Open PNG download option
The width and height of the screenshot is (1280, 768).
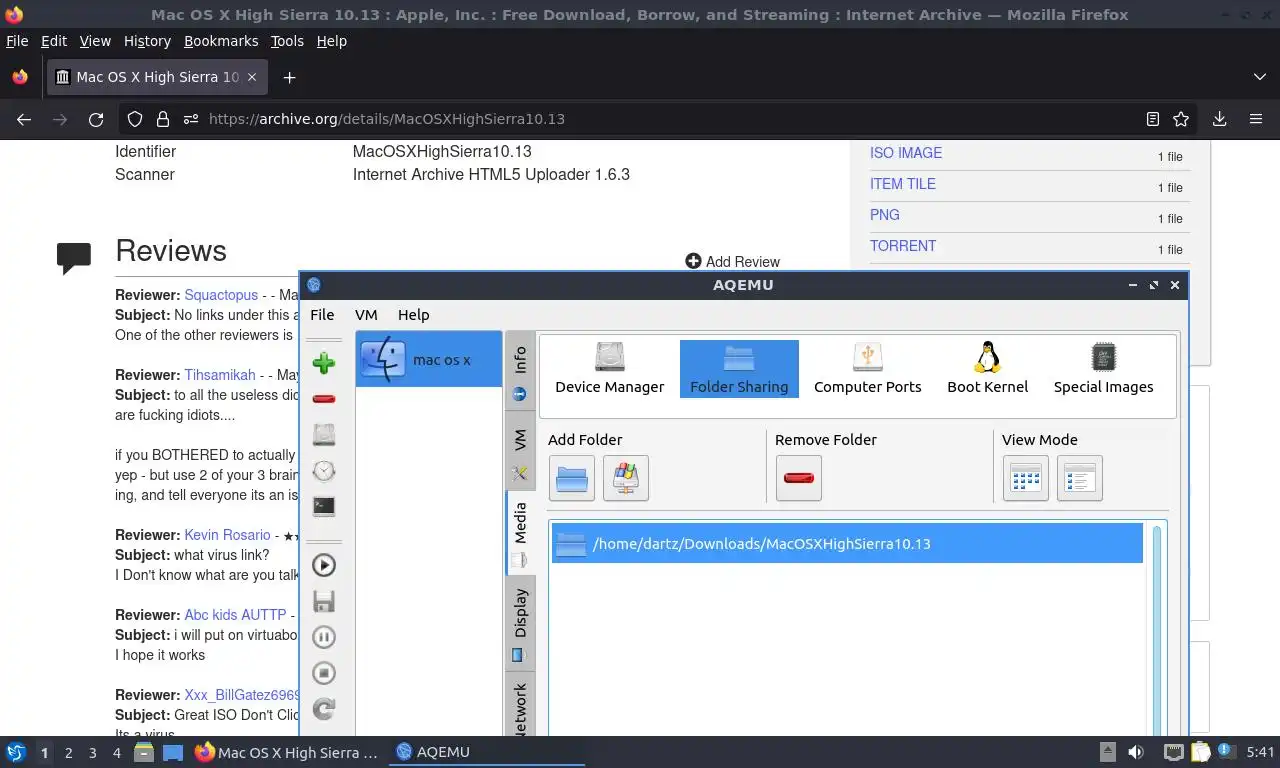pos(885,215)
